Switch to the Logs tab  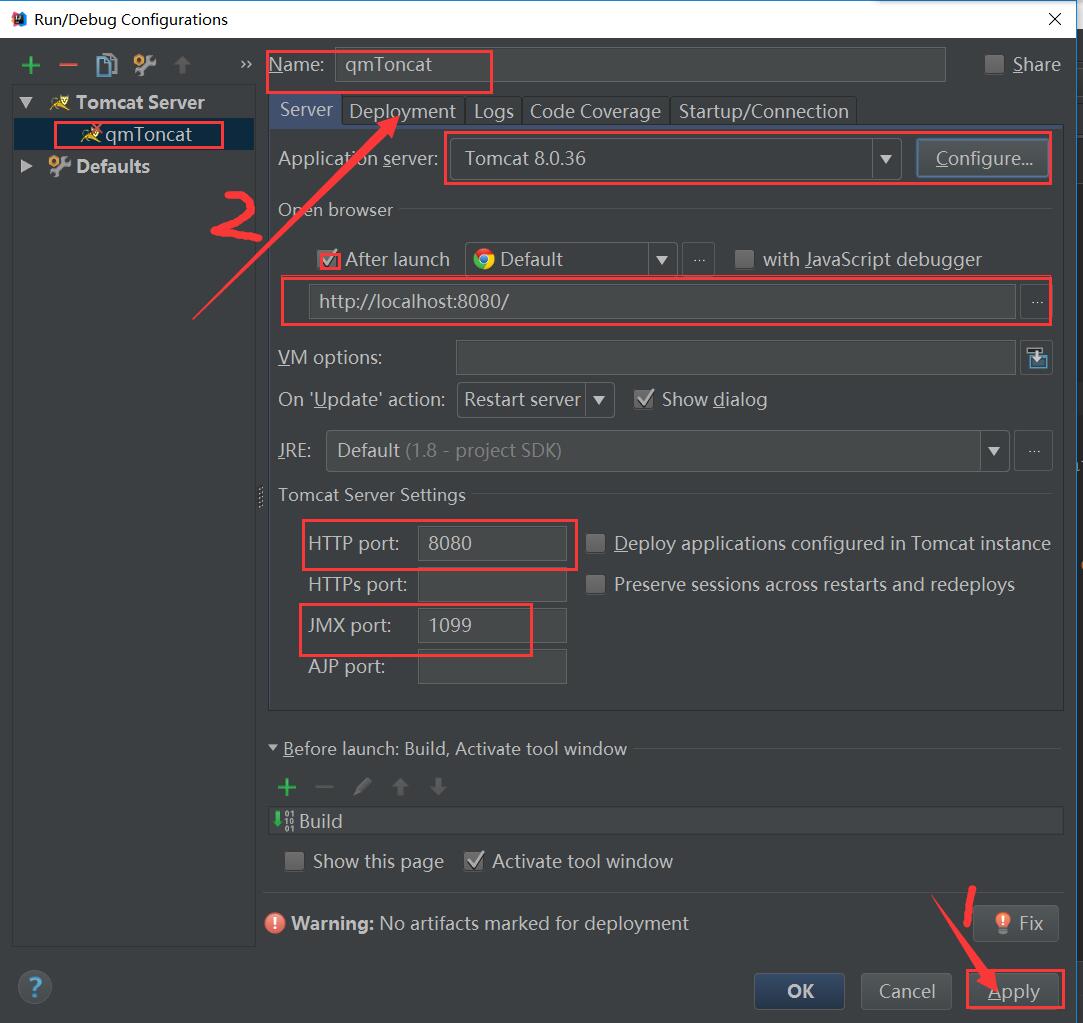[494, 111]
